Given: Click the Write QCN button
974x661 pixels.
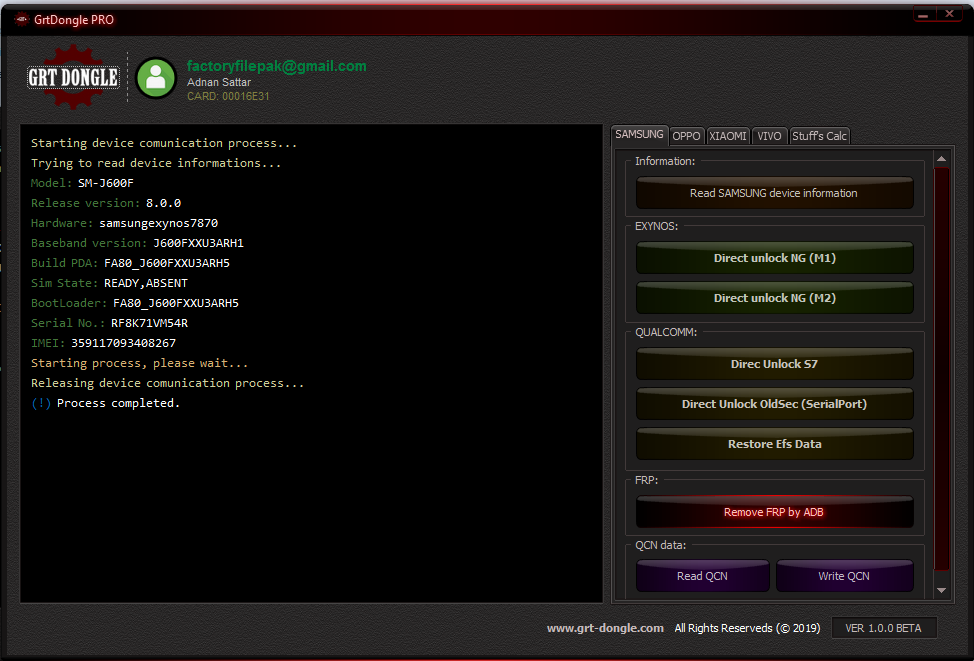Looking at the screenshot, I should [x=844, y=576].
